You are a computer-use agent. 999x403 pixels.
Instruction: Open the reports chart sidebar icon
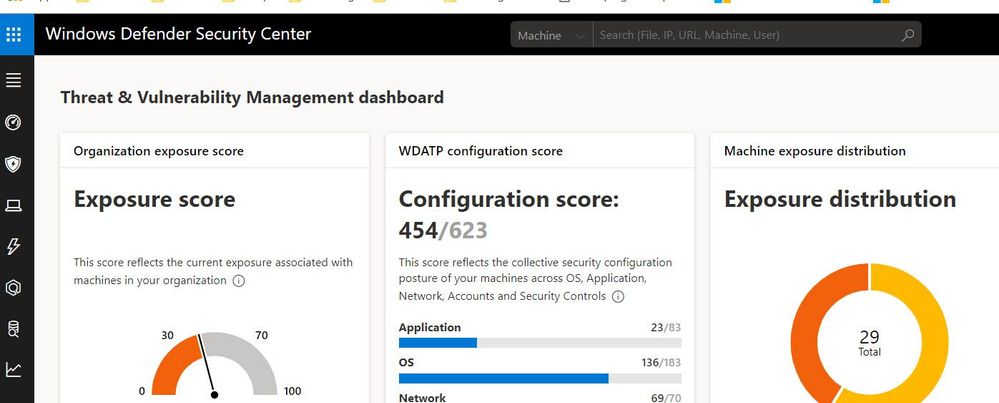point(13,369)
